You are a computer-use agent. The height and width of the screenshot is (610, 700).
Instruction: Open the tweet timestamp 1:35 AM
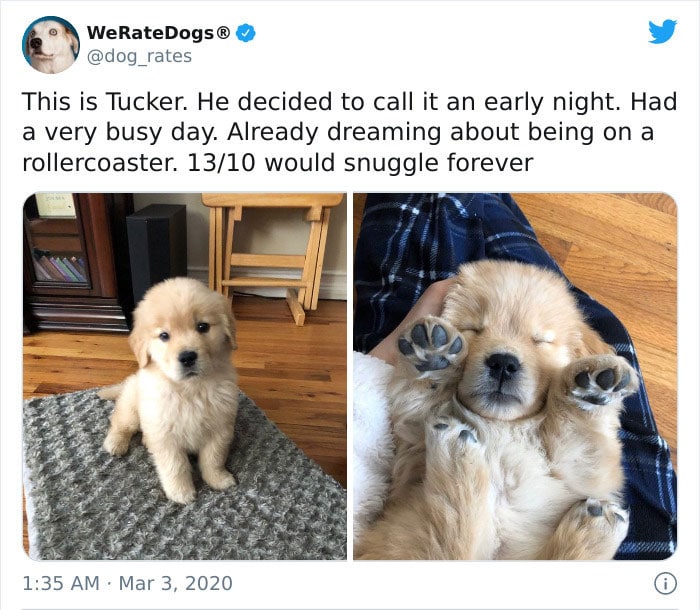pyautogui.click(x=60, y=583)
